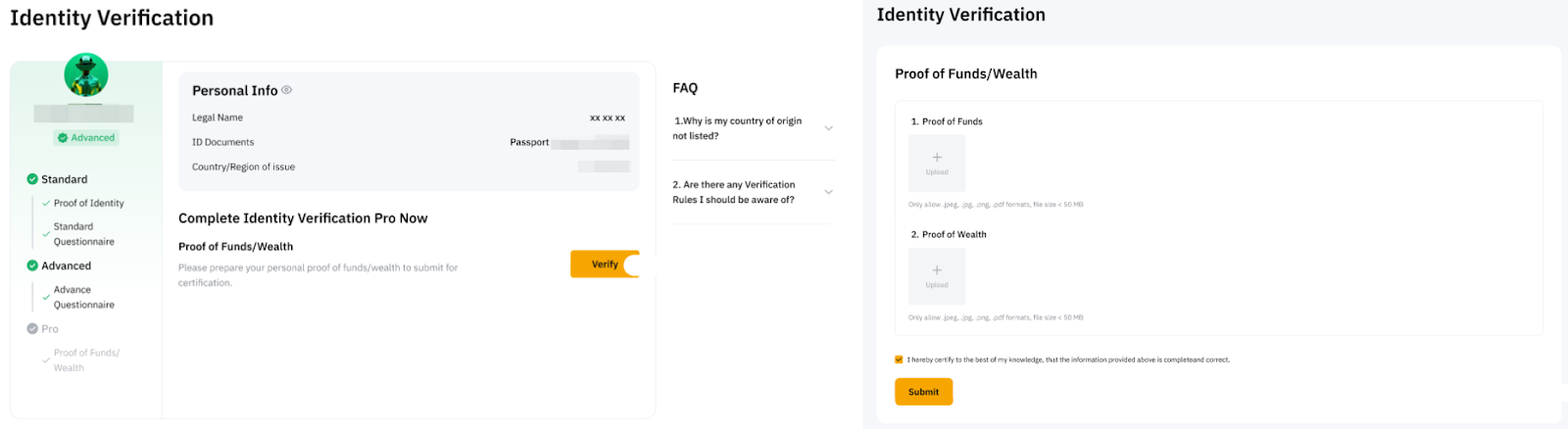
Task: Expand the country of origin FAQ chevron
Action: (829, 128)
